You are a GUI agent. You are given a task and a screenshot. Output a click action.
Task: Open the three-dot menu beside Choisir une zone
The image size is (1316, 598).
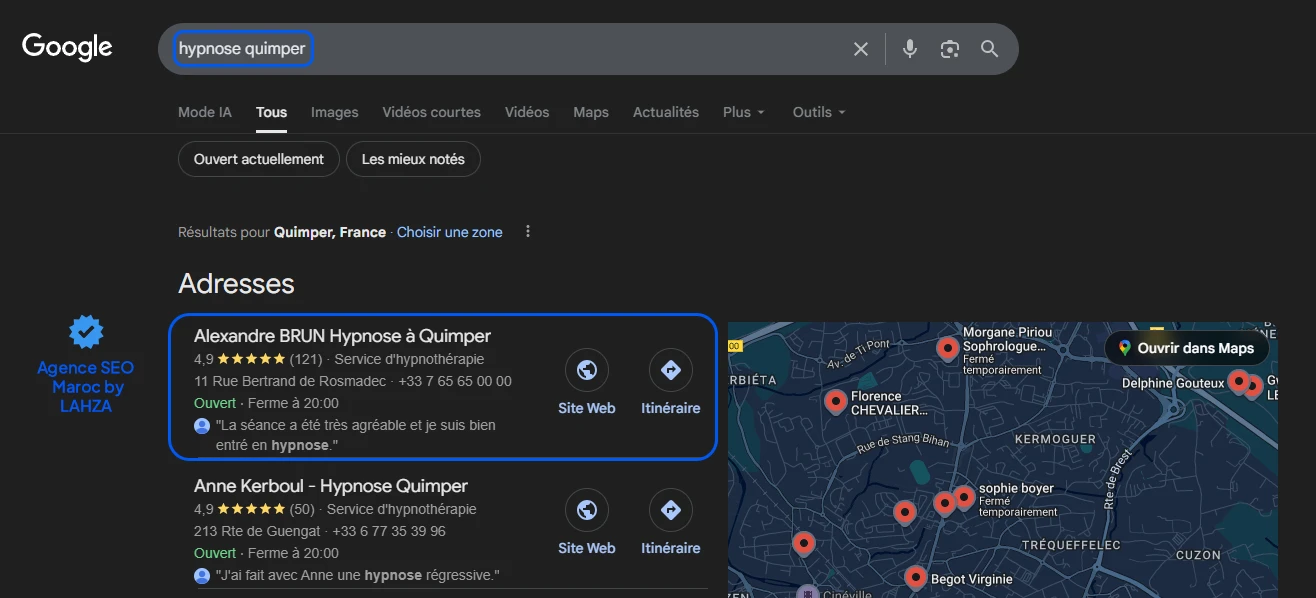coord(528,232)
